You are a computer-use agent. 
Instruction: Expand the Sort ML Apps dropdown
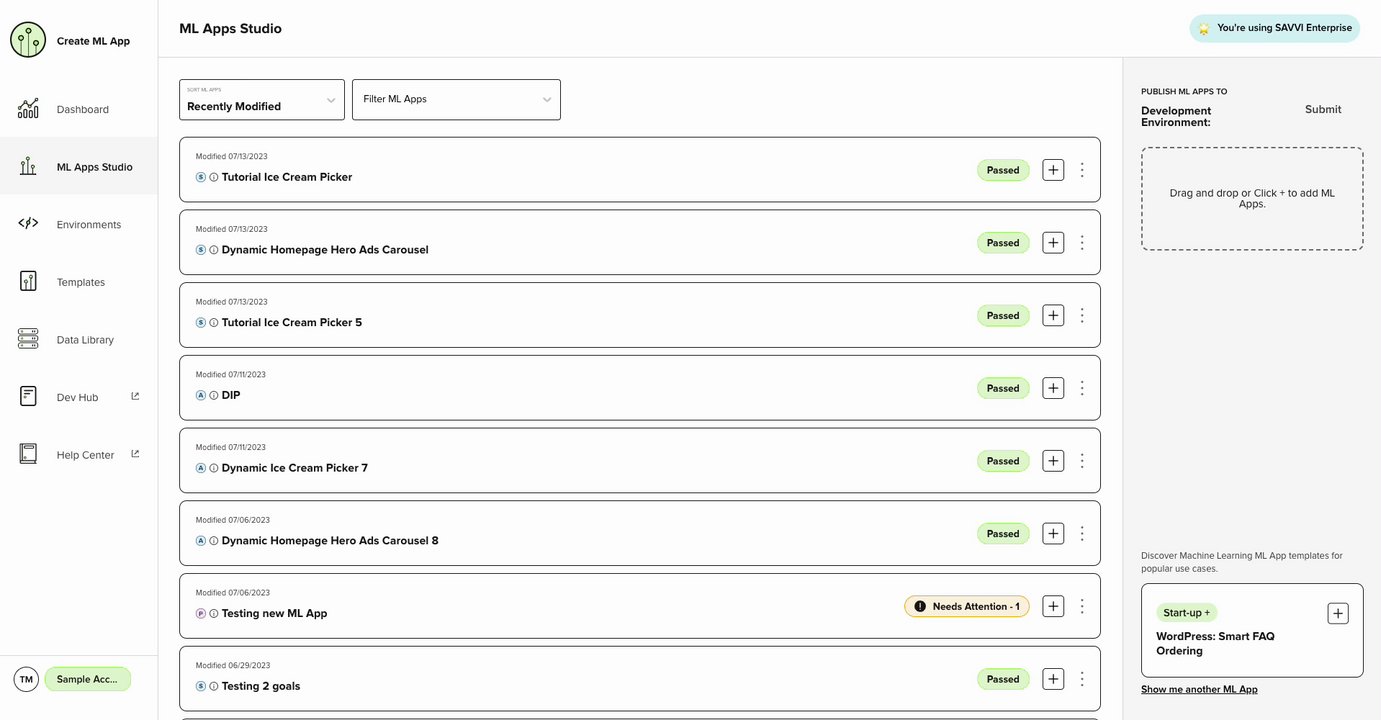click(x=262, y=100)
